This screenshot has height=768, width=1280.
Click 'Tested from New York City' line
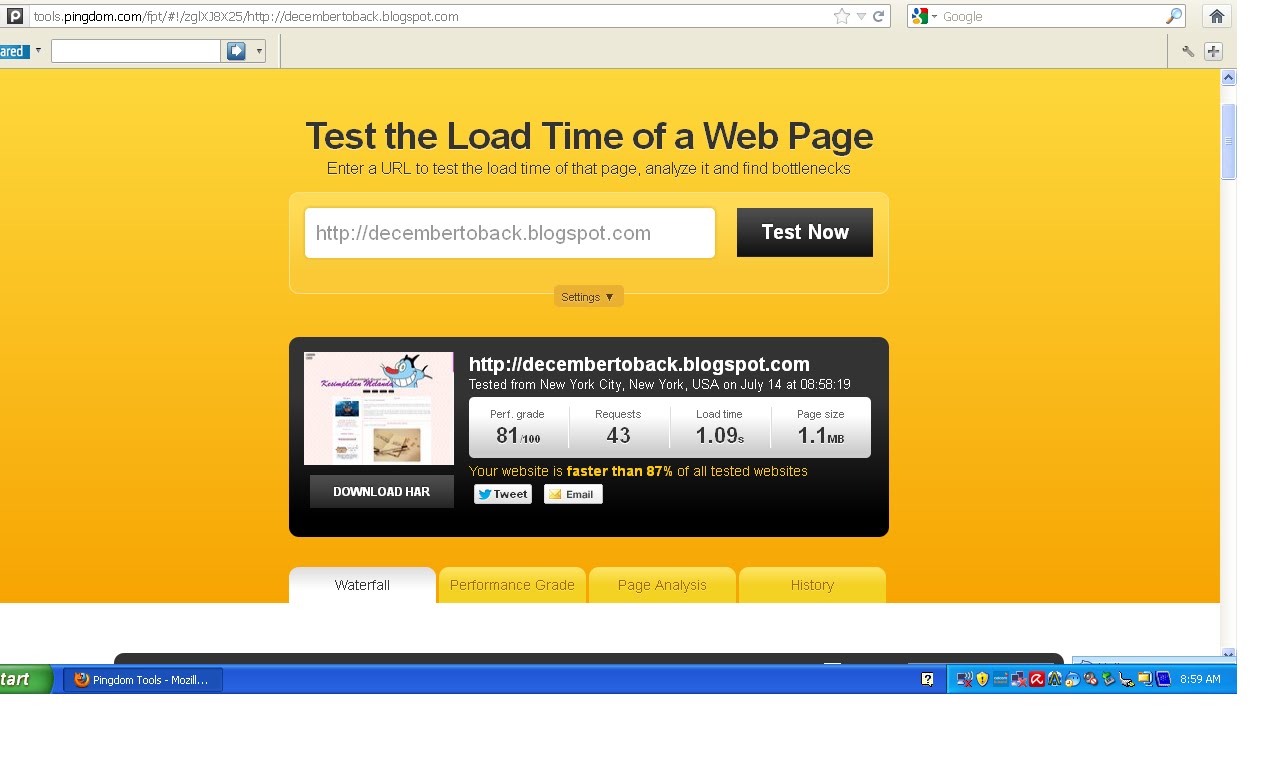click(x=660, y=384)
